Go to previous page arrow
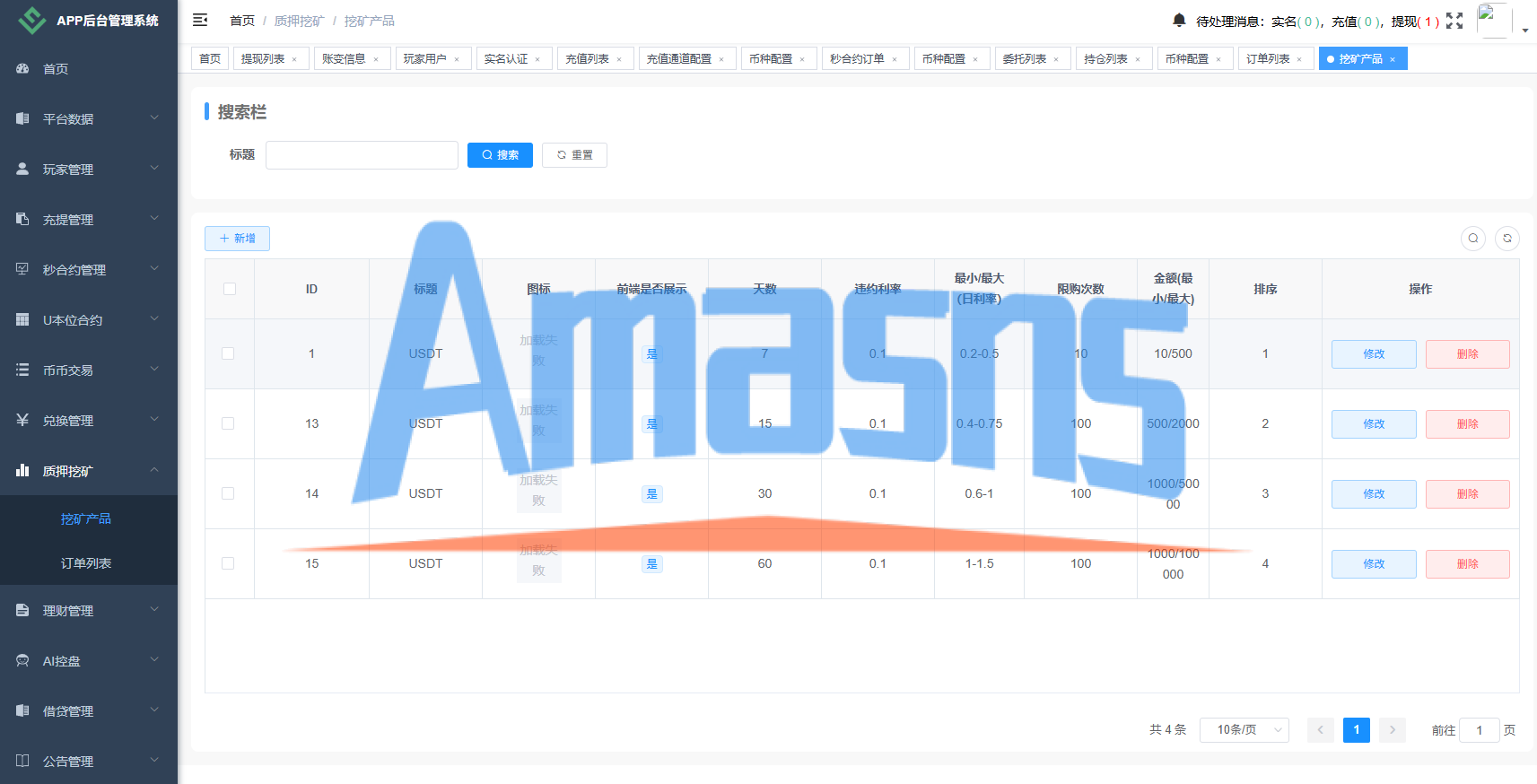 point(1320,730)
